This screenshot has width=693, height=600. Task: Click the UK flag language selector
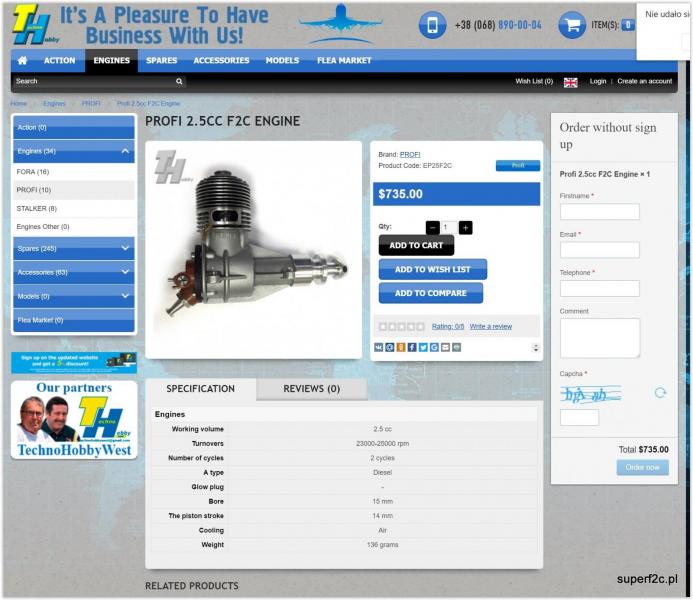tap(570, 82)
